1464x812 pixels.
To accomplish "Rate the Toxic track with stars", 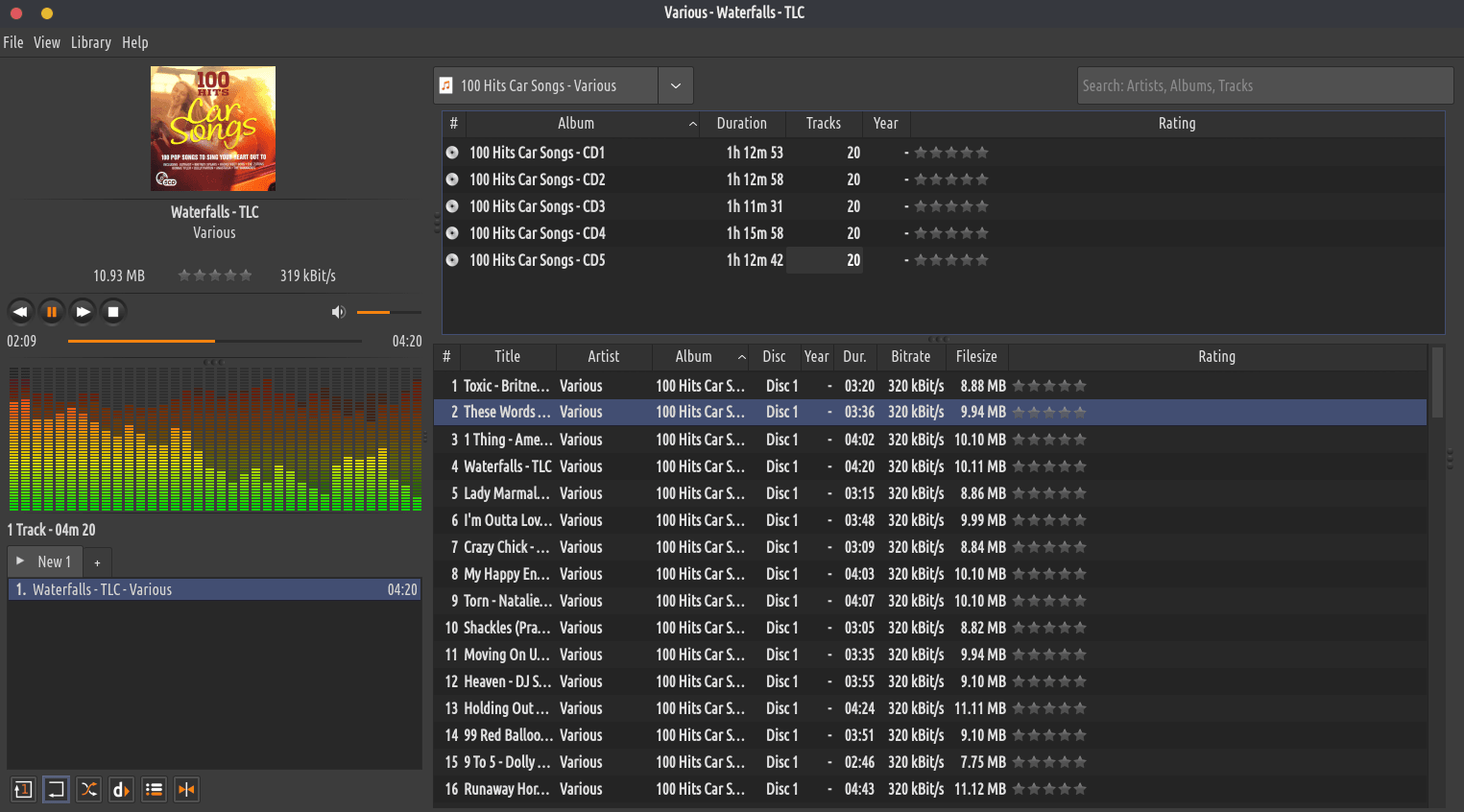I will (1049, 386).
